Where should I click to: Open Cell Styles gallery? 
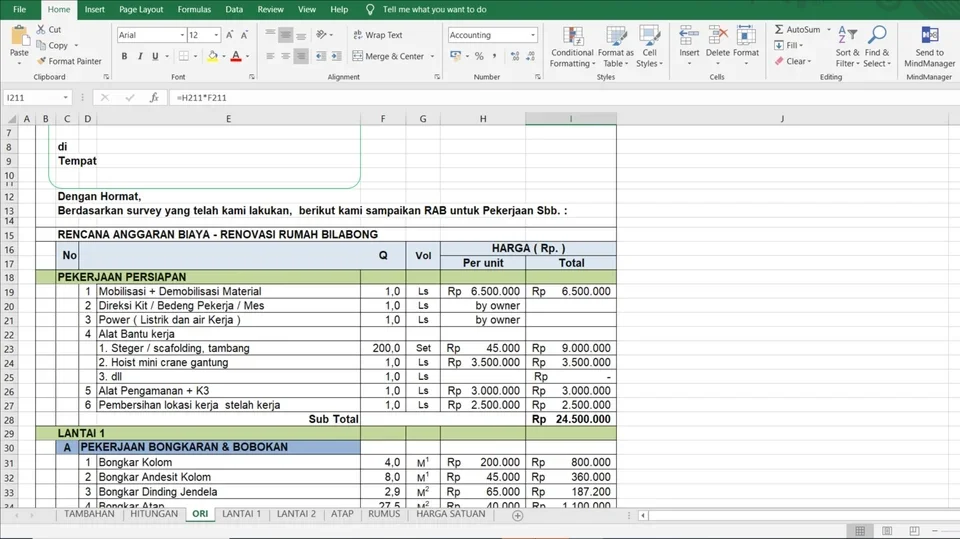click(649, 47)
